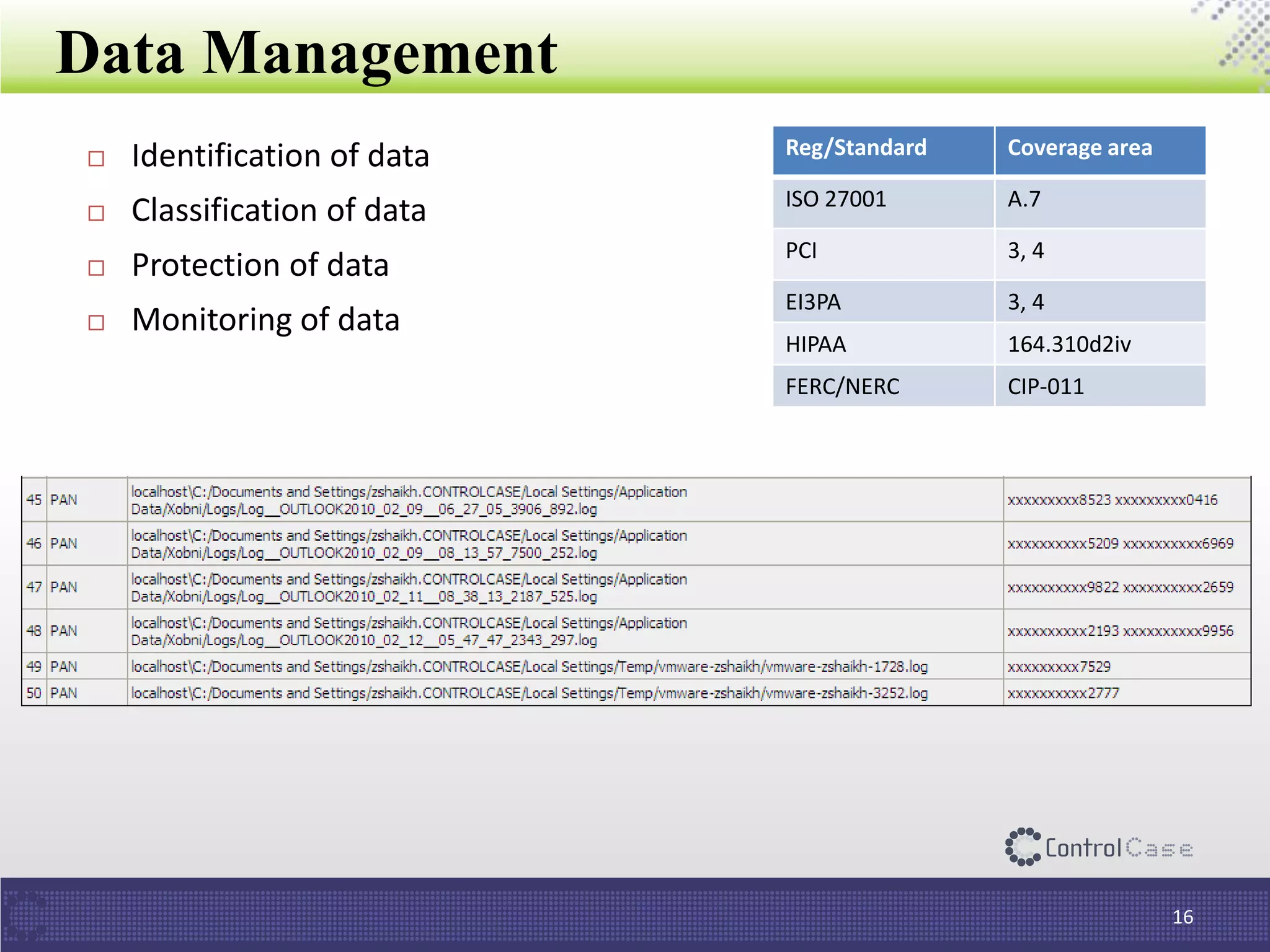Click 'PAN' type in row 45
This screenshot has height=952, width=1270.
(64, 500)
